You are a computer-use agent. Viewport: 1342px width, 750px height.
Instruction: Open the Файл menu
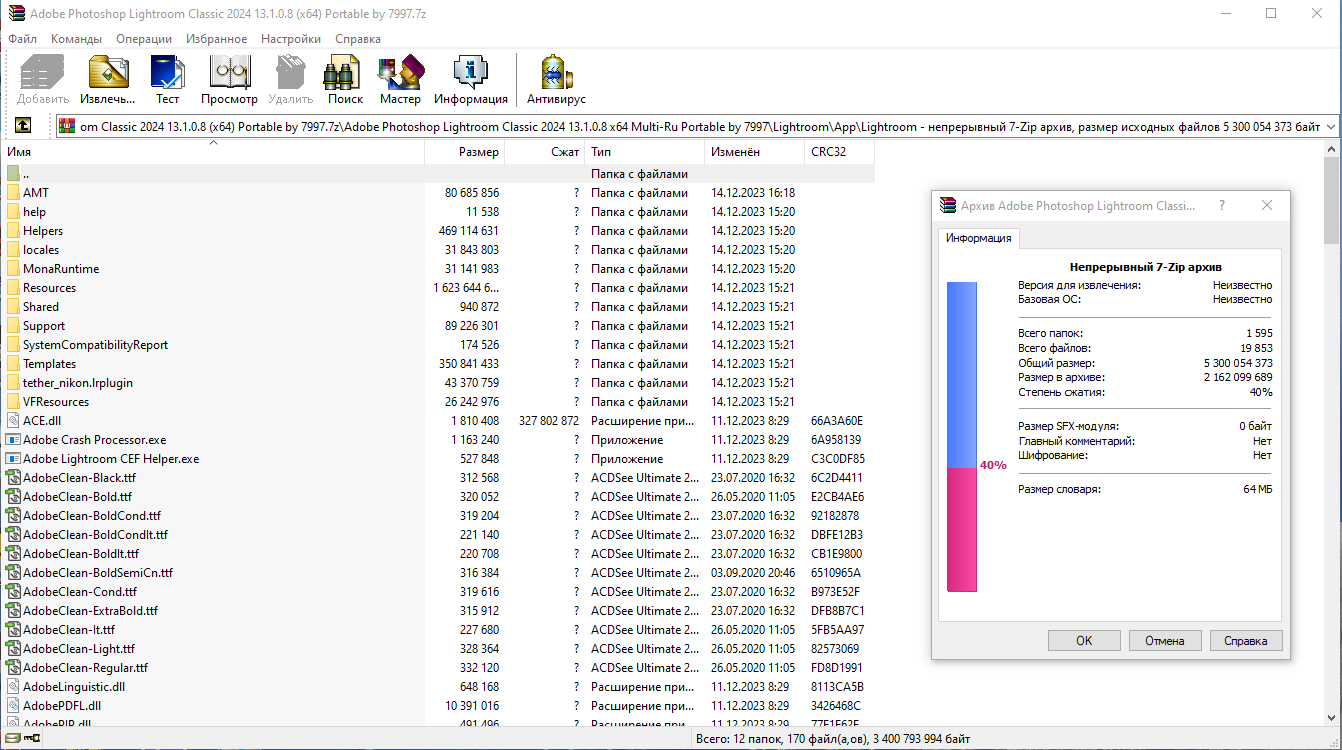pyautogui.click(x=22, y=39)
